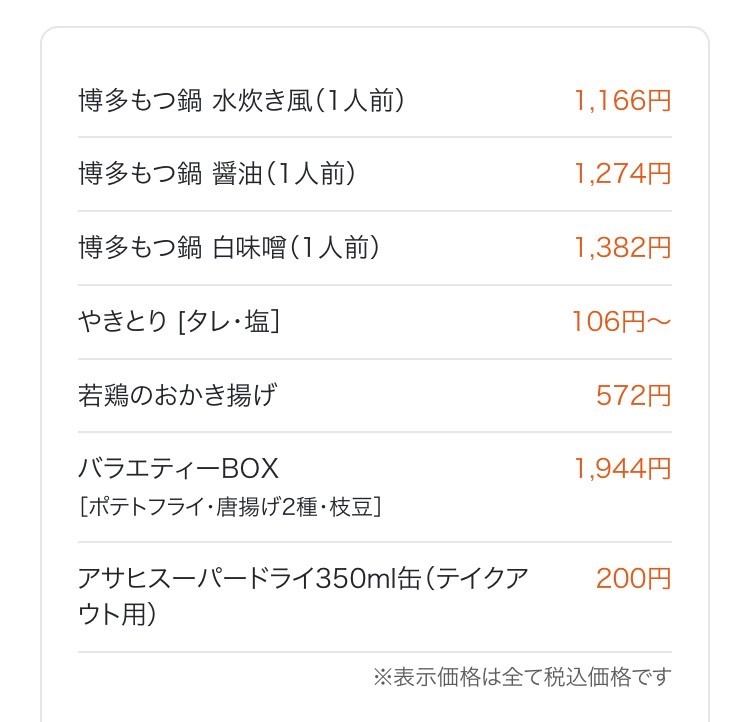Image resolution: width=750 pixels, height=722 pixels.
Task: Click the ポテトフライ・唐揚げ2種・枝豆 description
Action: pyautogui.click(x=230, y=507)
